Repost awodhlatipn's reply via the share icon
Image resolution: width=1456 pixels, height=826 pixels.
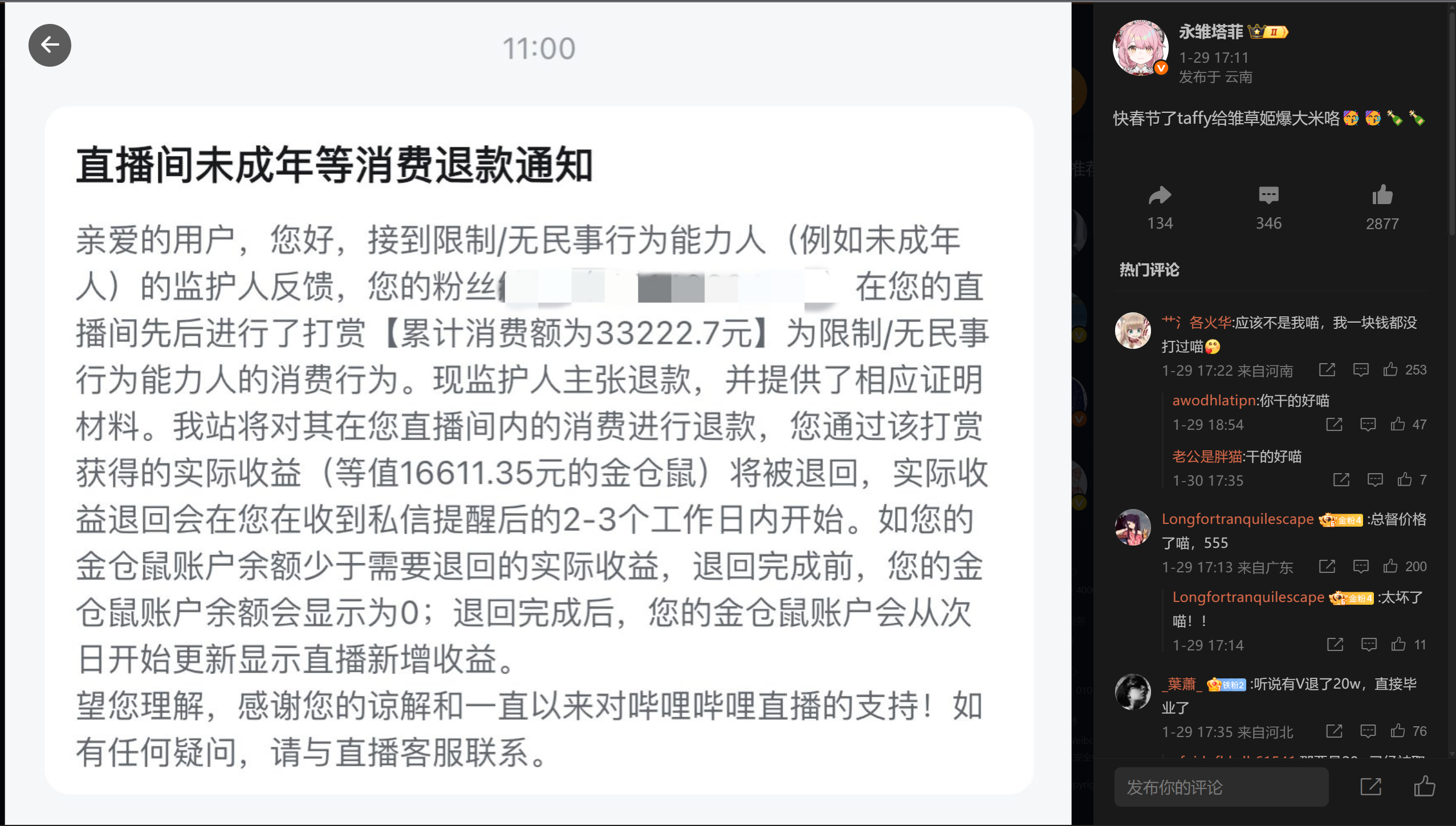click(1333, 425)
